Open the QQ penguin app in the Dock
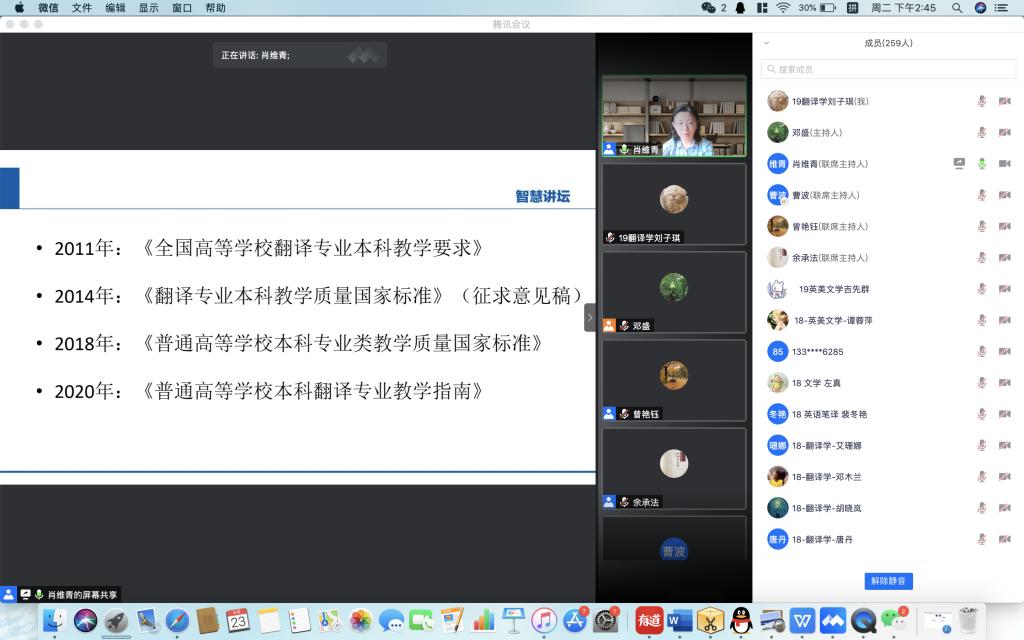This screenshot has width=1024, height=640. click(x=740, y=621)
